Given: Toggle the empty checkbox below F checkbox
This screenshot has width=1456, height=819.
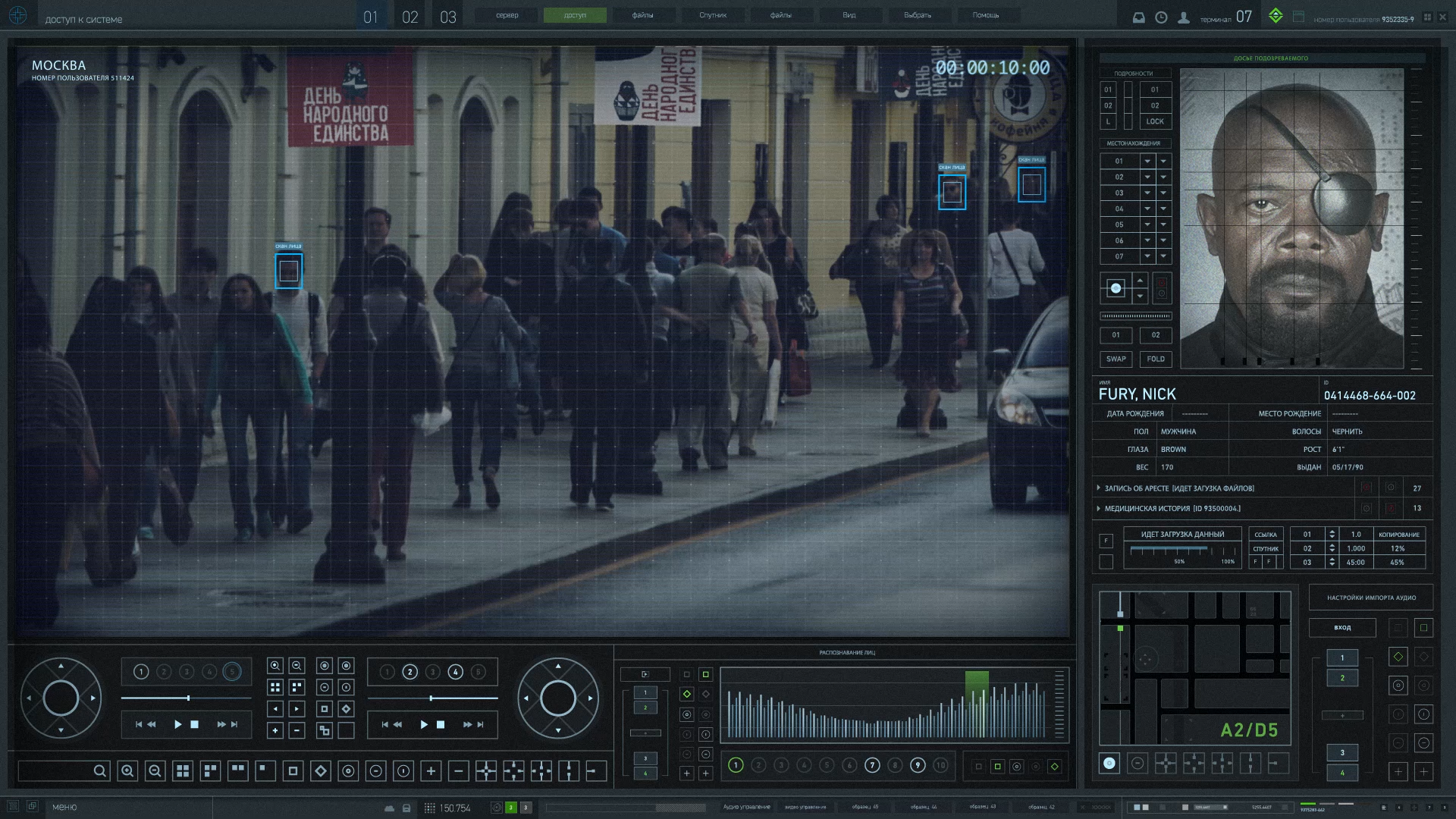Looking at the screenshot, I should (1106, 562).
